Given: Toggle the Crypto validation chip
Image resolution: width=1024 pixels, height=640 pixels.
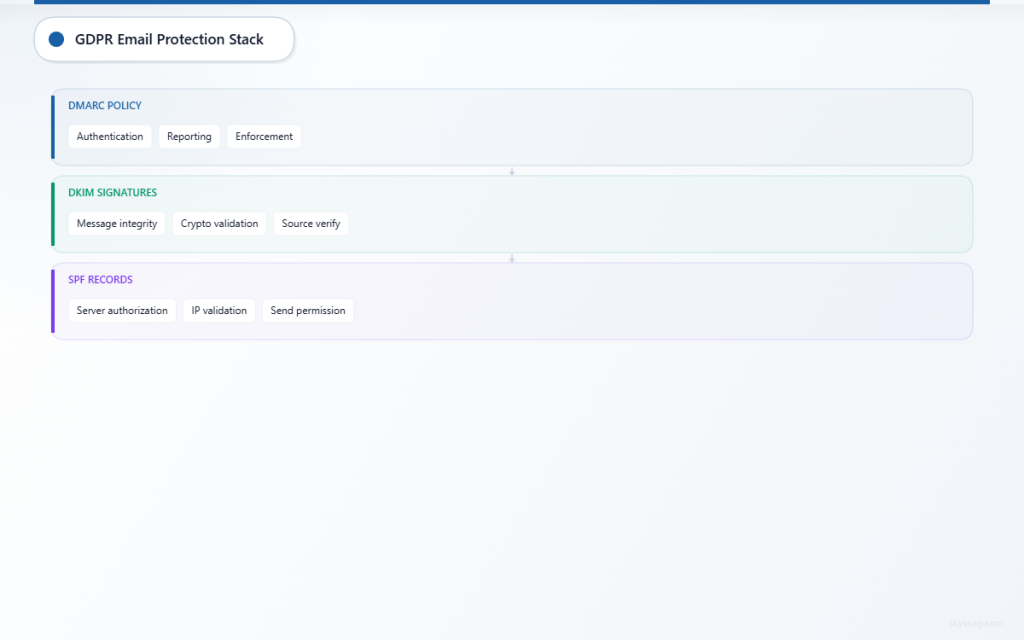Looking at the screenshot, I should point(219,223).
